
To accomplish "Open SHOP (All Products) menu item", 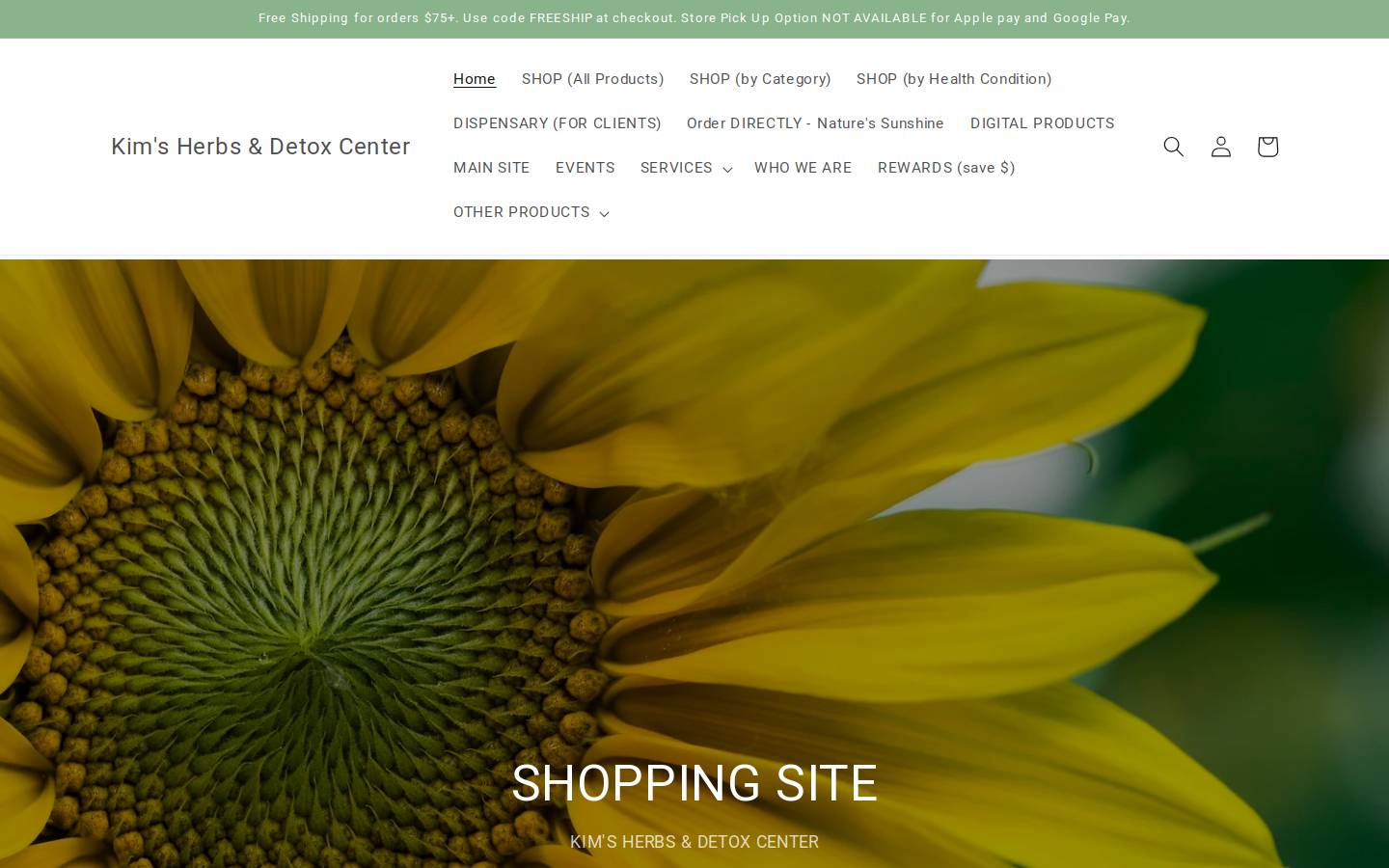I will click(592, 79).
